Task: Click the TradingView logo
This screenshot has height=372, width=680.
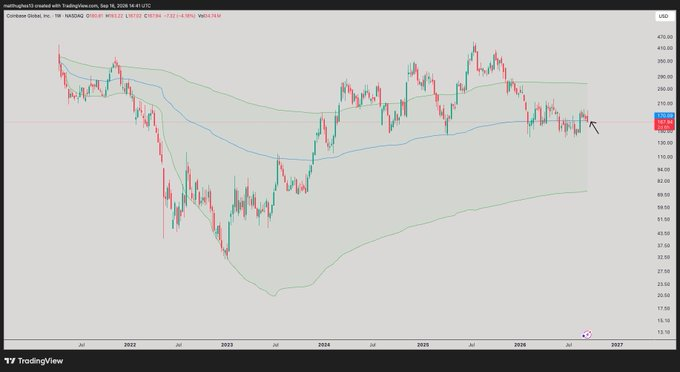Action: 33,361
